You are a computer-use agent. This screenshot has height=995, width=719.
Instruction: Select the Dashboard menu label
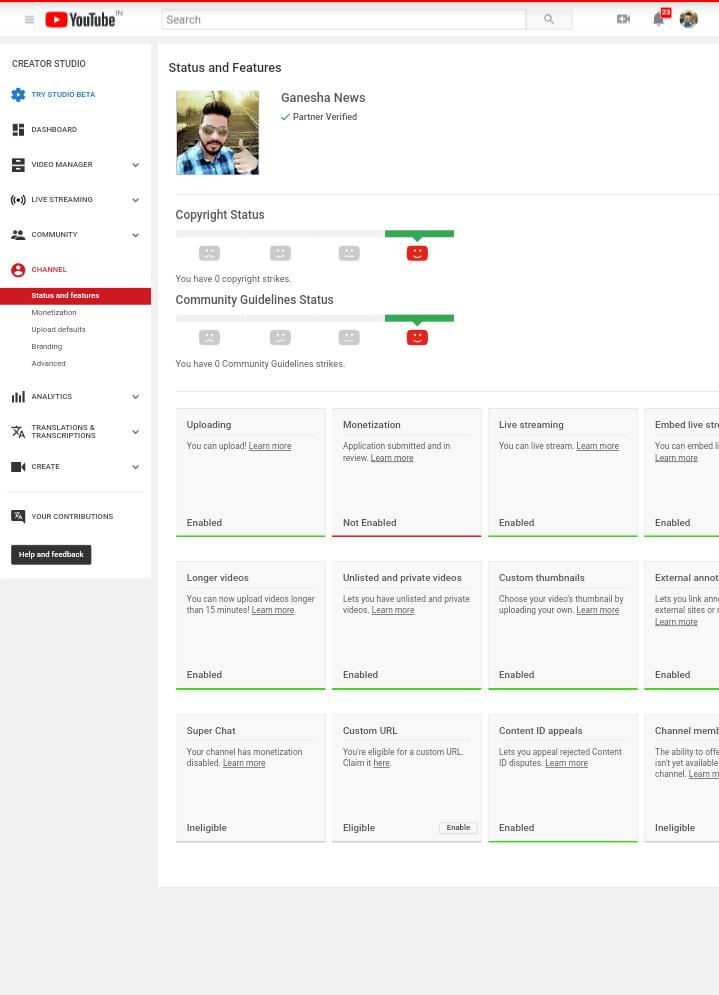pyautogui.click(x=54, y=129)
